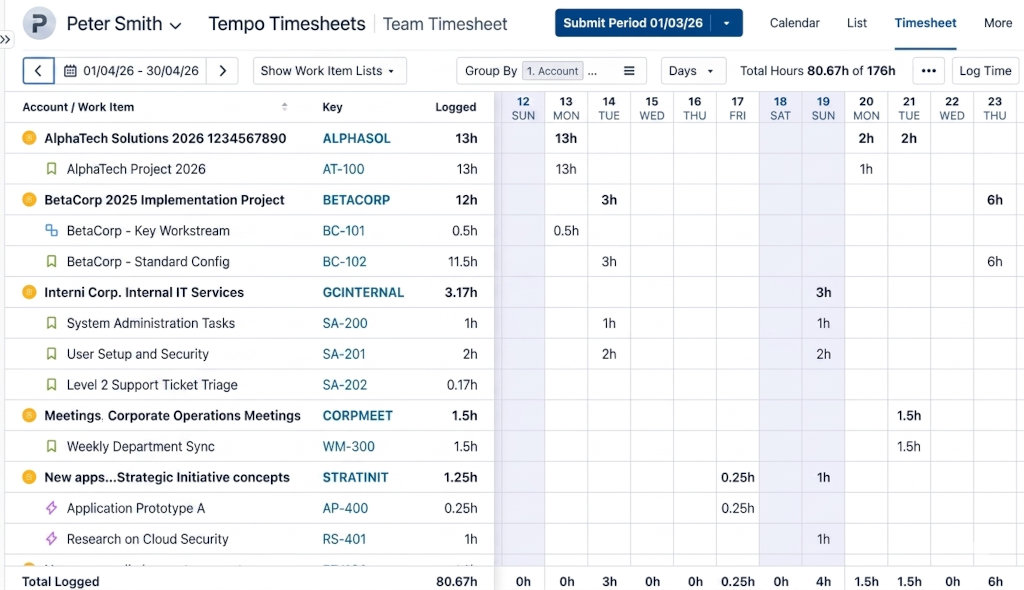This screenshot has height=590, width=1024.
Task: Click the Peter Smith avatar icon
Action: click(39, 24)
